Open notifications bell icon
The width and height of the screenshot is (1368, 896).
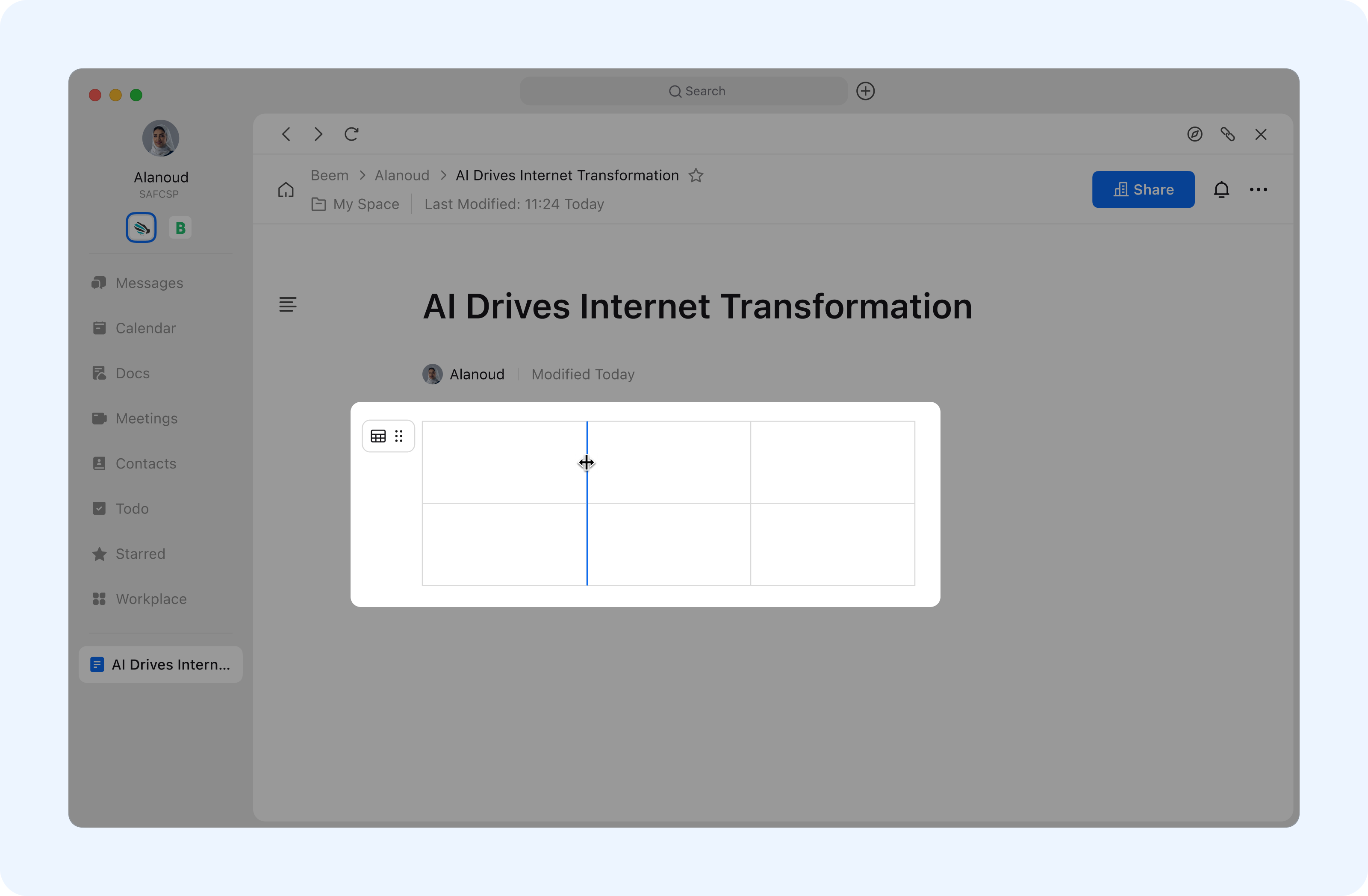1221,190
